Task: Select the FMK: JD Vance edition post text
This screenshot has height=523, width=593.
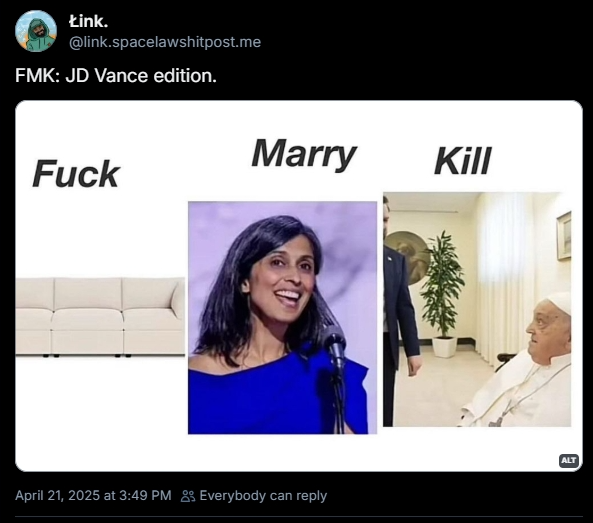Action: pos(116,76)
